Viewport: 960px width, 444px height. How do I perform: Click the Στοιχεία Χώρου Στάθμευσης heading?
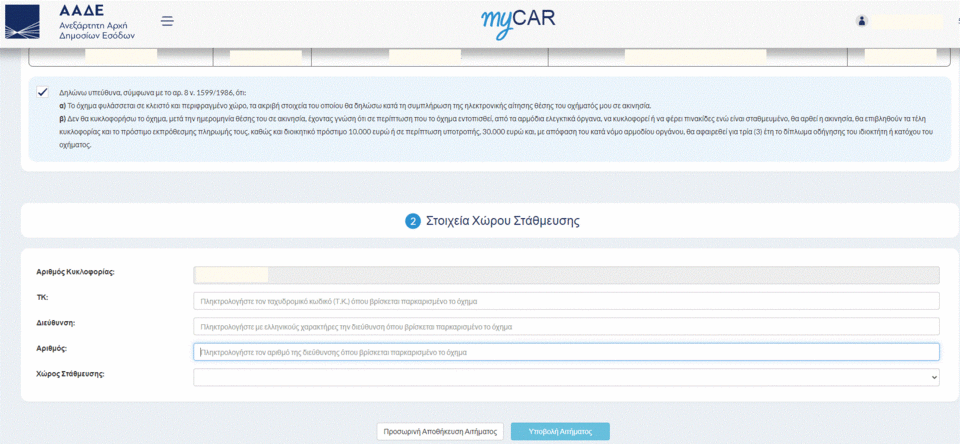pos(503,220)
